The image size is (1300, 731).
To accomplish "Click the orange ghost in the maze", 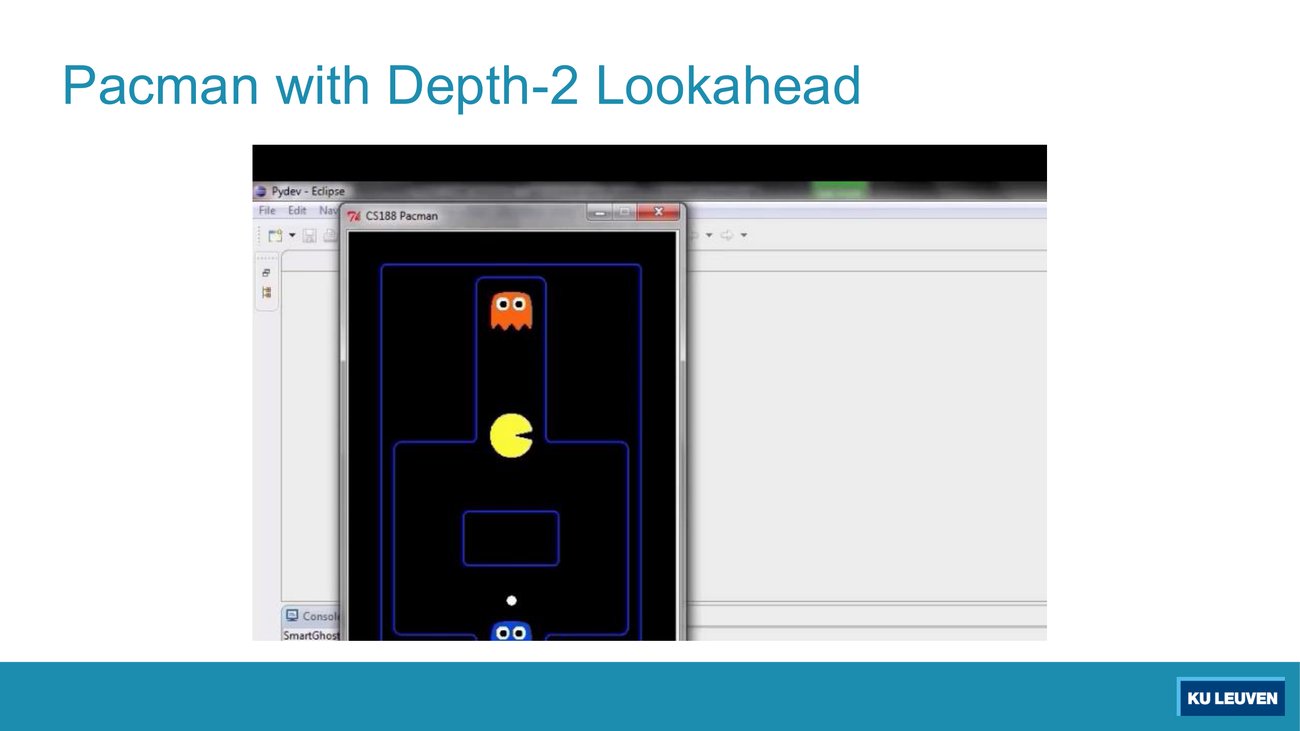I will [x=511, y=310].
